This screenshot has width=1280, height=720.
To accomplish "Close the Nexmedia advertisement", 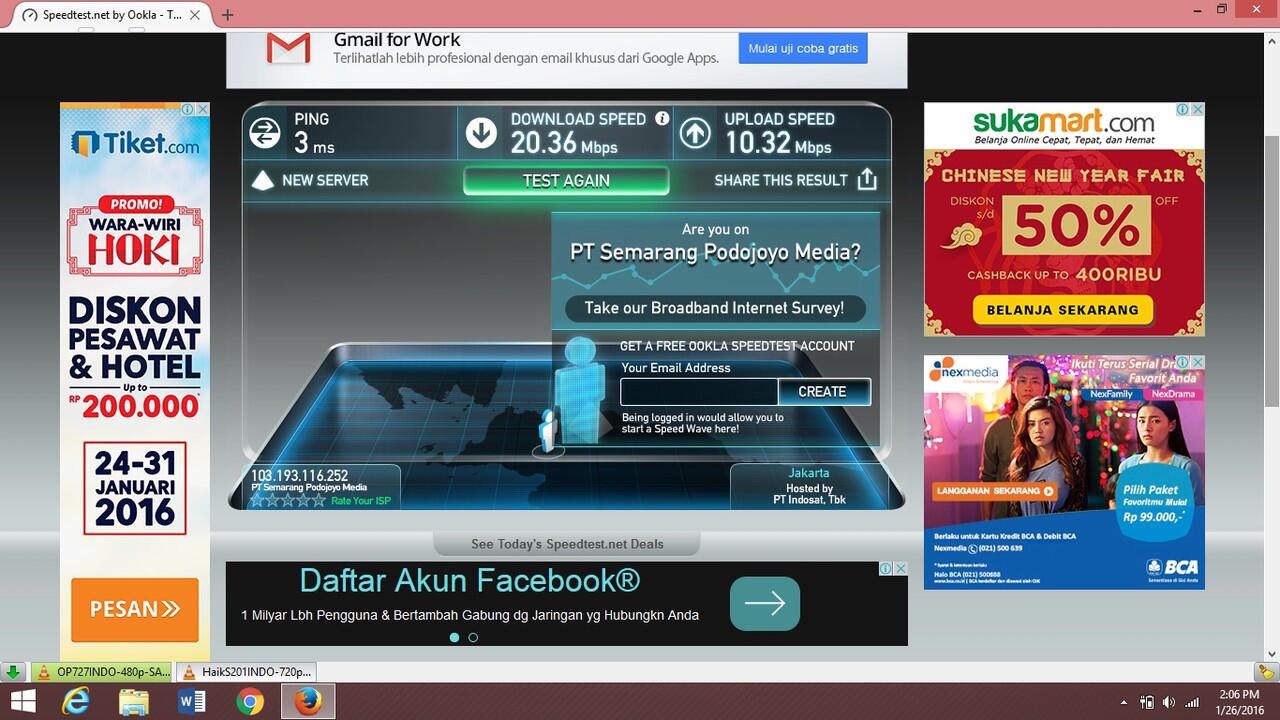I will coord(1197,362).
